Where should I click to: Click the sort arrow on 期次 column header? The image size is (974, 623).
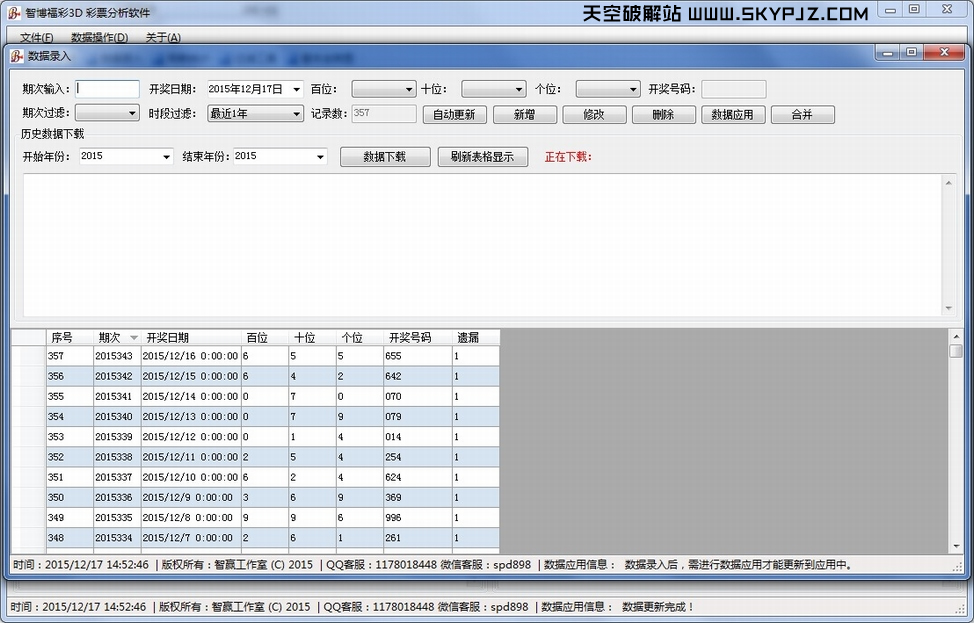pyautogui.click(x=134, y=338)
